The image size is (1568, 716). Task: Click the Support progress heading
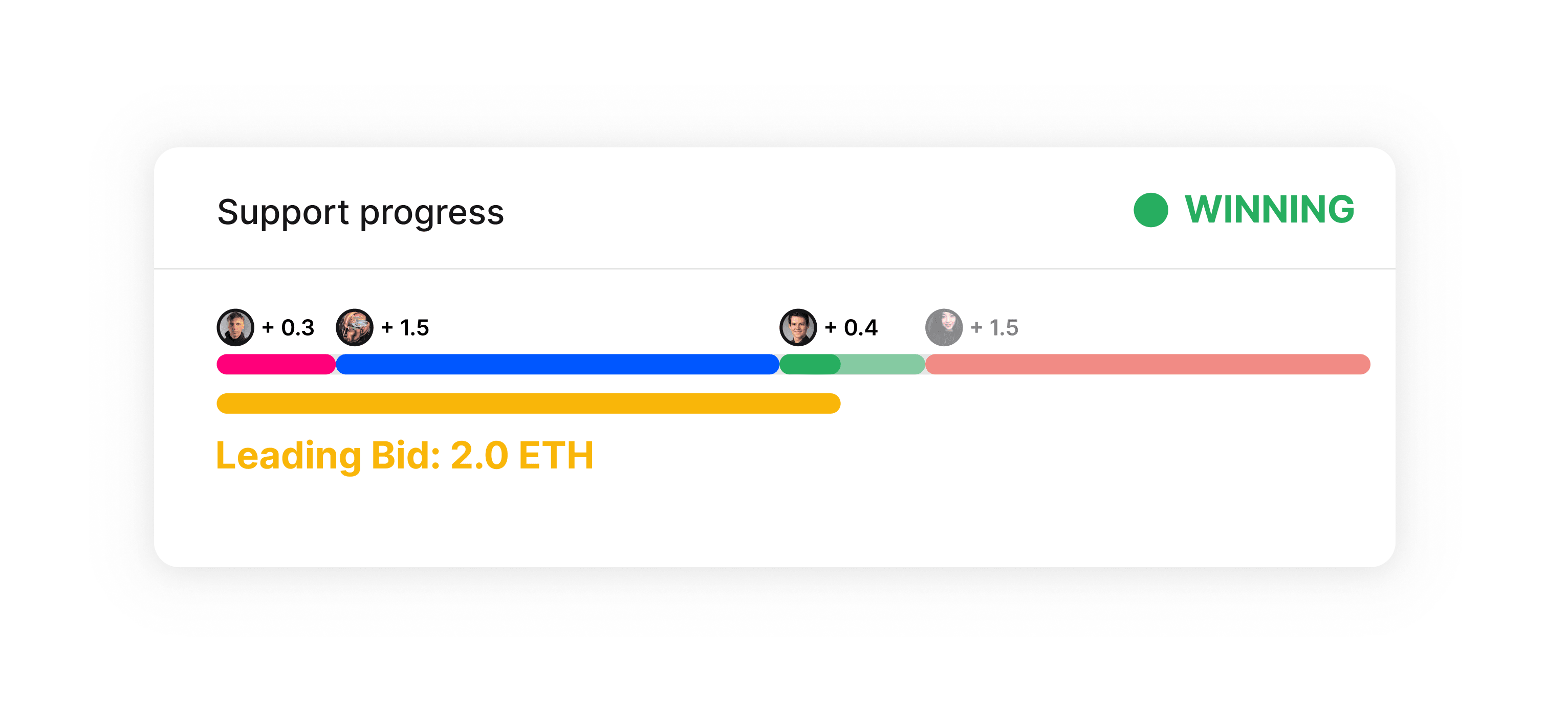360,212
